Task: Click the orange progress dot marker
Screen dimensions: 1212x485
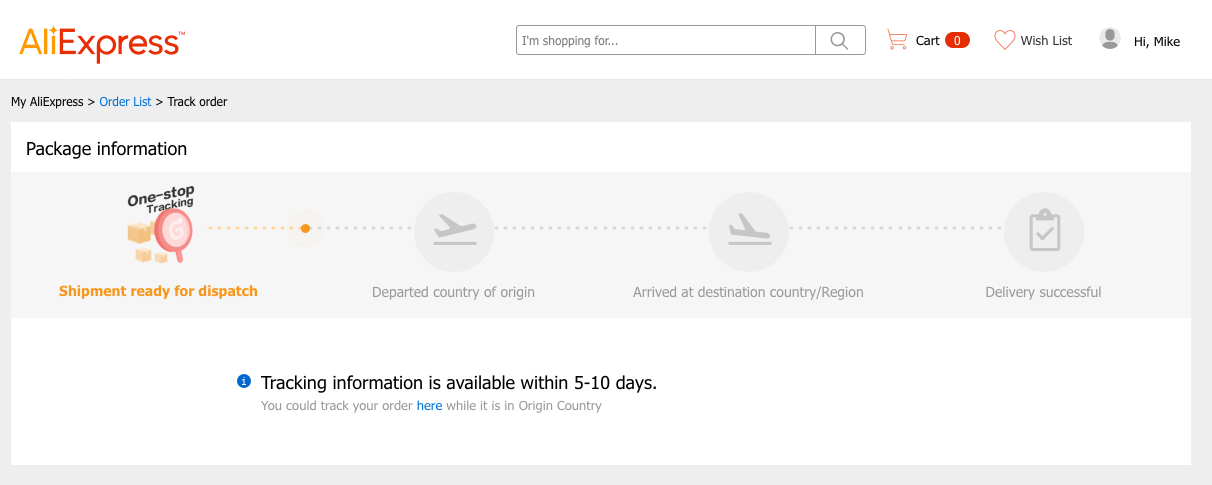Action: [305, 228]
